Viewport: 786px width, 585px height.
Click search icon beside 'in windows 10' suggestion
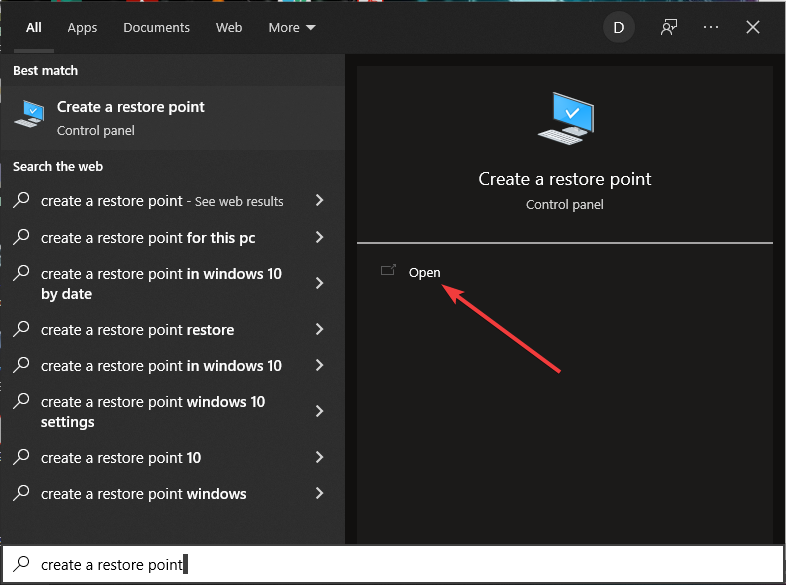click(x=21, y=364)
